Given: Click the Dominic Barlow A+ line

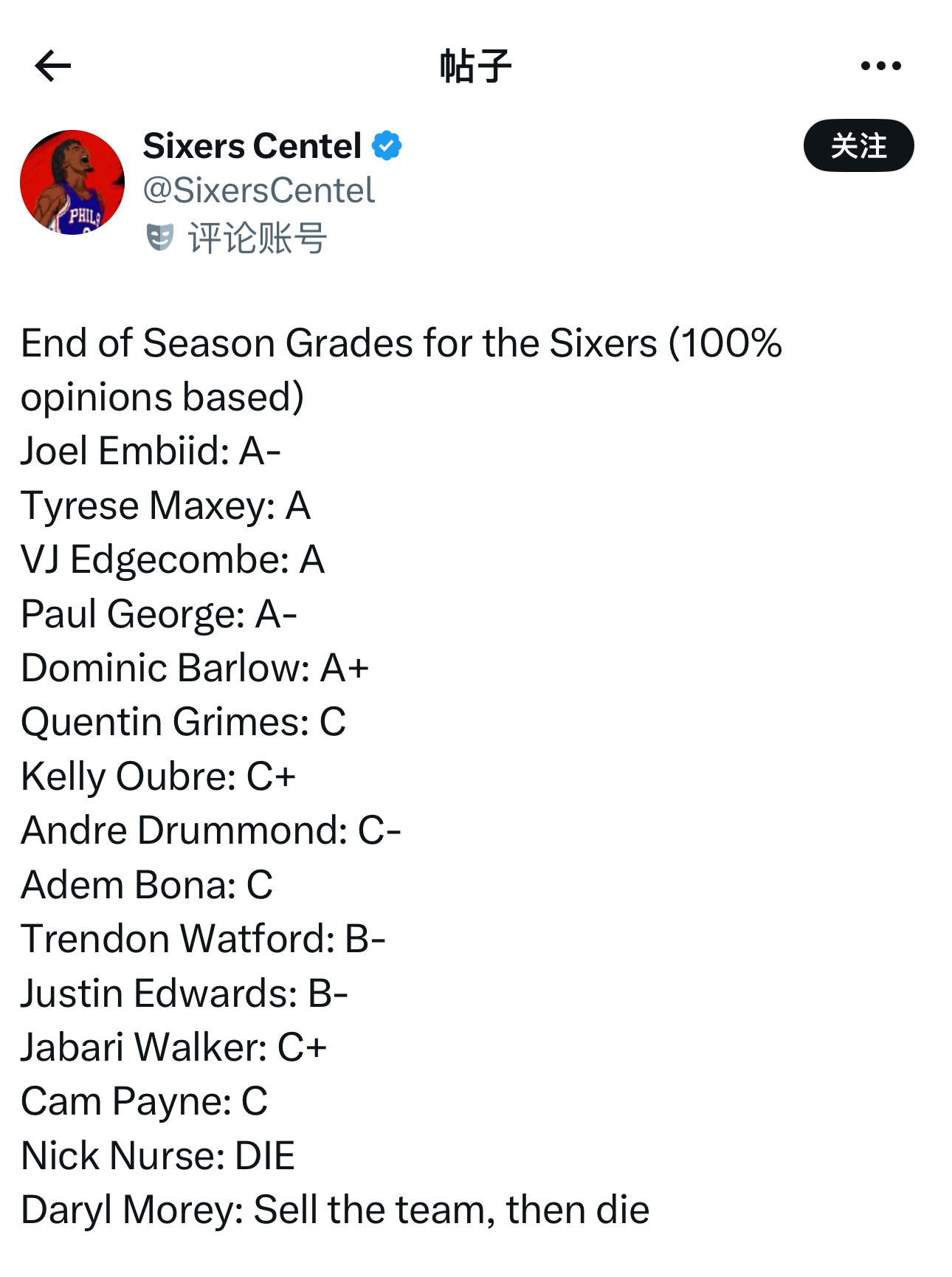Looking at the screenshot, I should (195, 668).
